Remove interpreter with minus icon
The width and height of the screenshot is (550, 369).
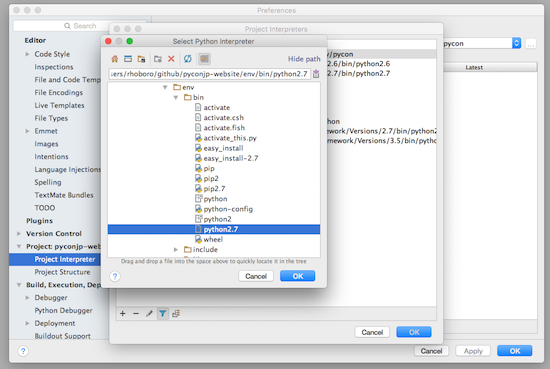136,314
